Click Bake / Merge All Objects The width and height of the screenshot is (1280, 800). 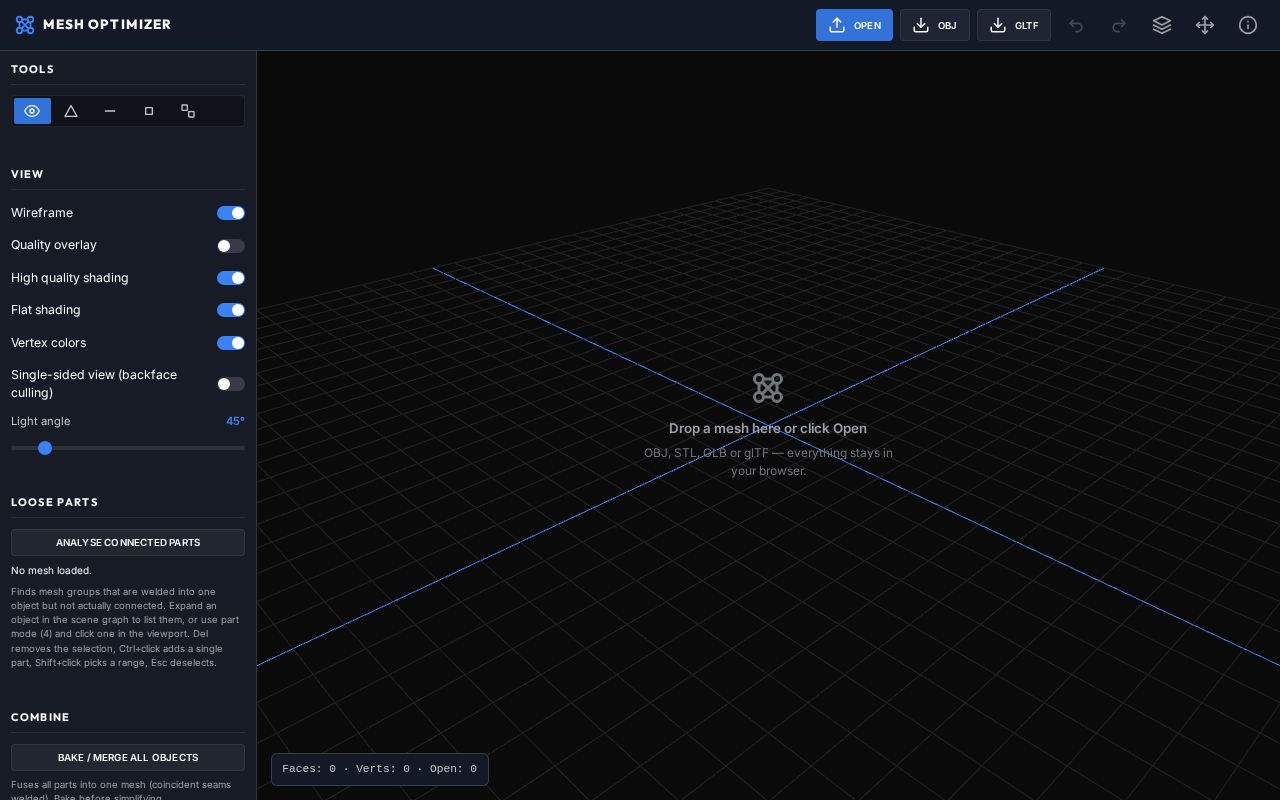[x=128, y=757]
